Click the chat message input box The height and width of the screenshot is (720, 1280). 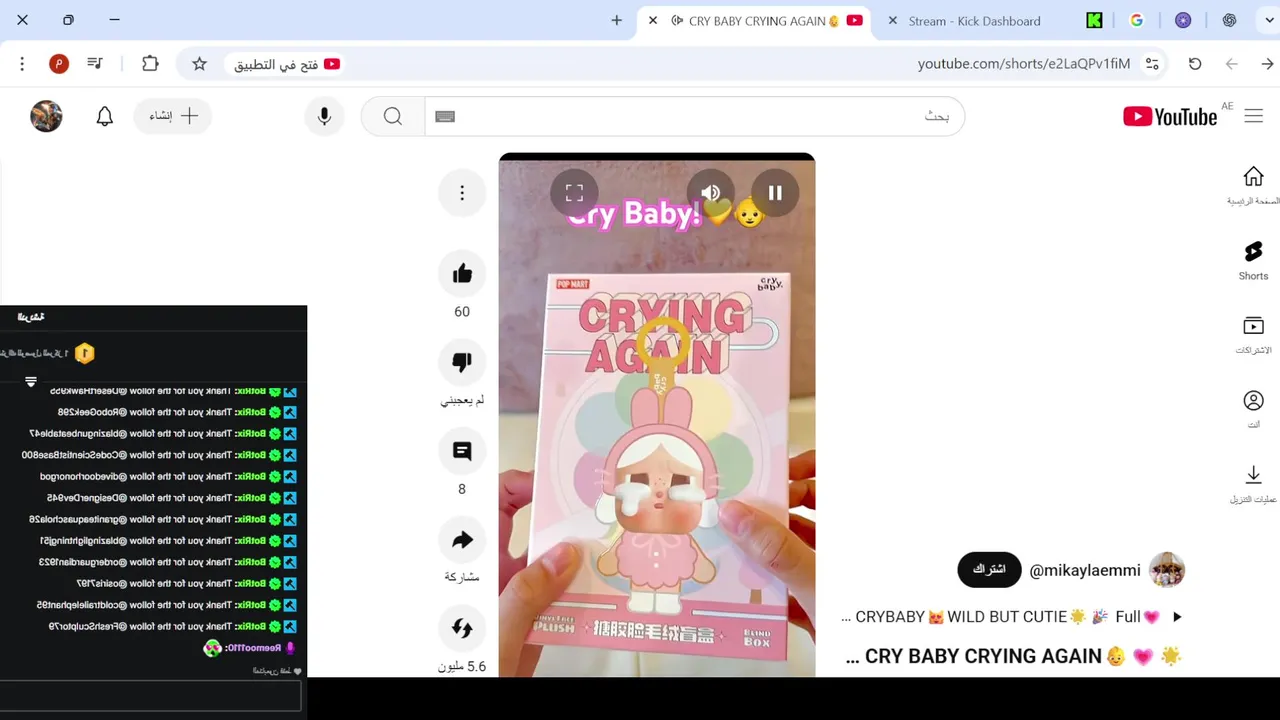pos(150,697)
